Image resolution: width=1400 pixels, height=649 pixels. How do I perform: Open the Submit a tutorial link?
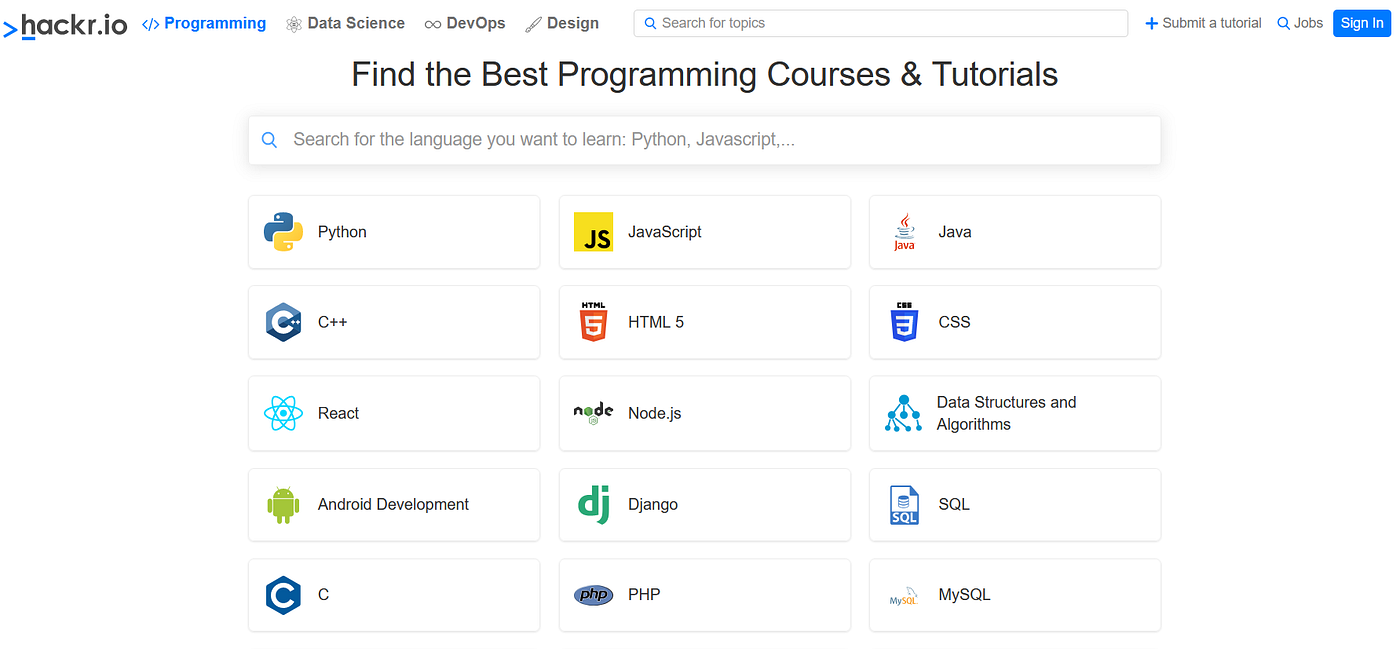point(1203,23)
